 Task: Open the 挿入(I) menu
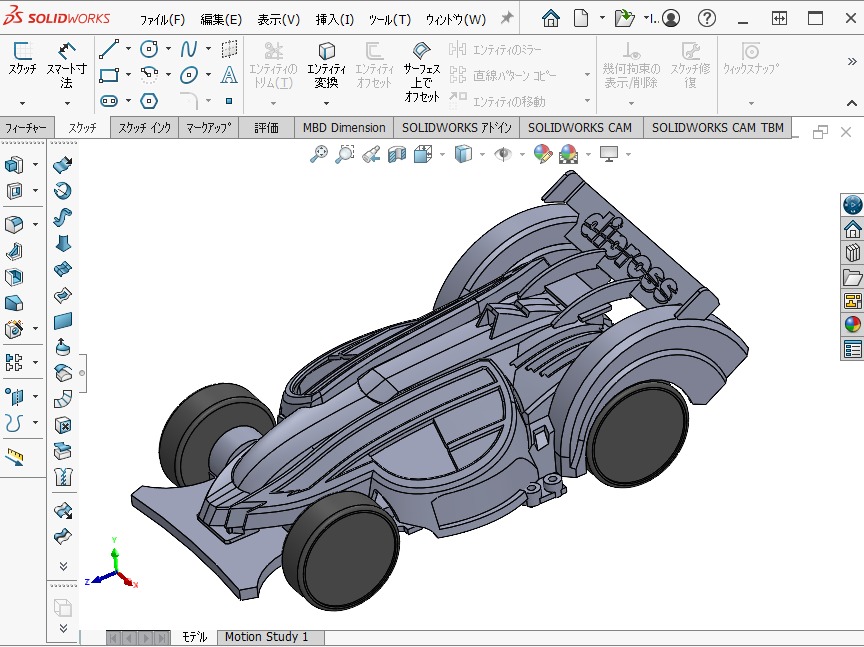(x=334, y=20)
